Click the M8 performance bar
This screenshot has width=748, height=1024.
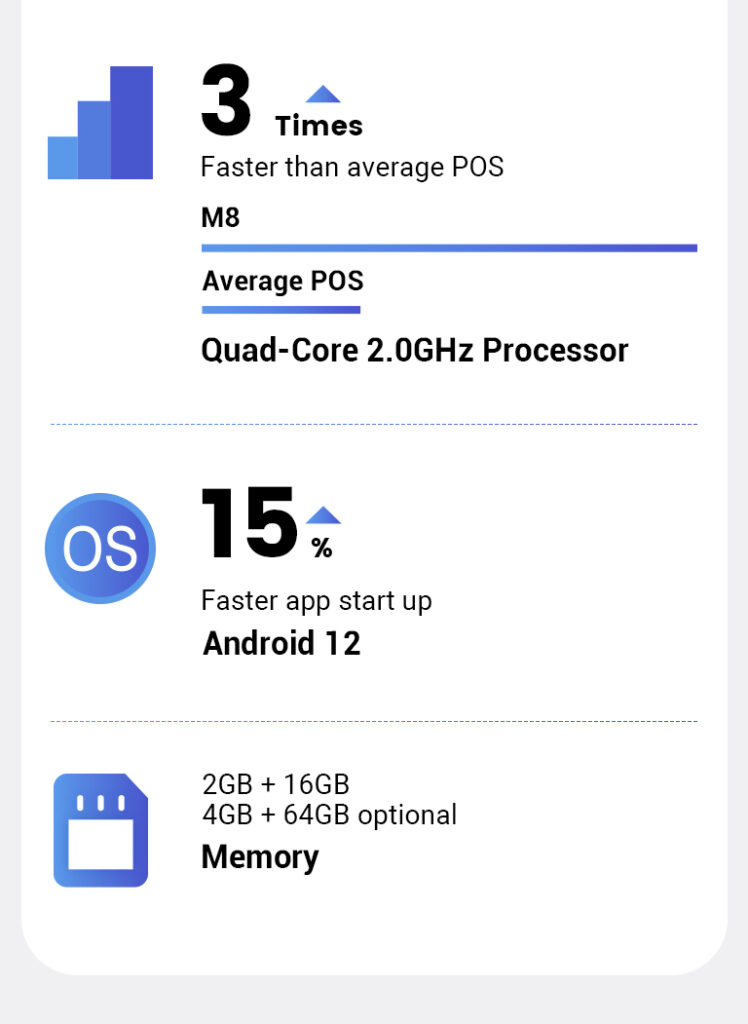(449, 248)
